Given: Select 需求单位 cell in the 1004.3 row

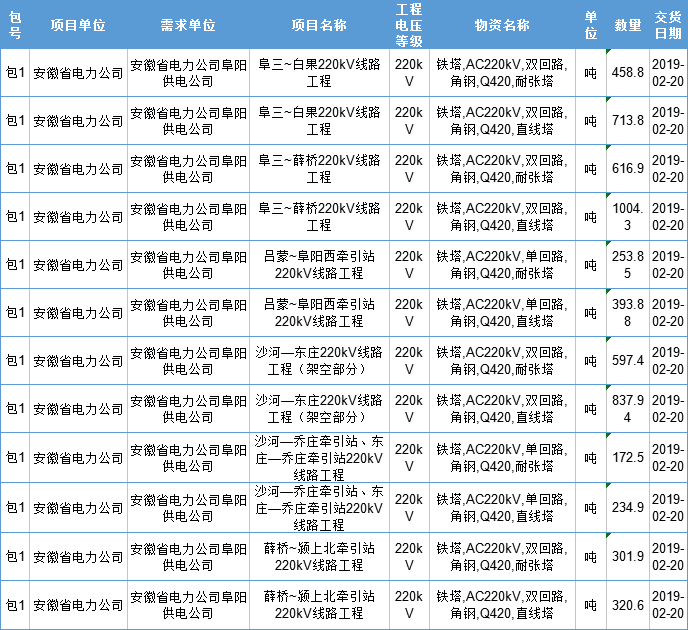Looking at the screenshot, I should click(188, 216).
